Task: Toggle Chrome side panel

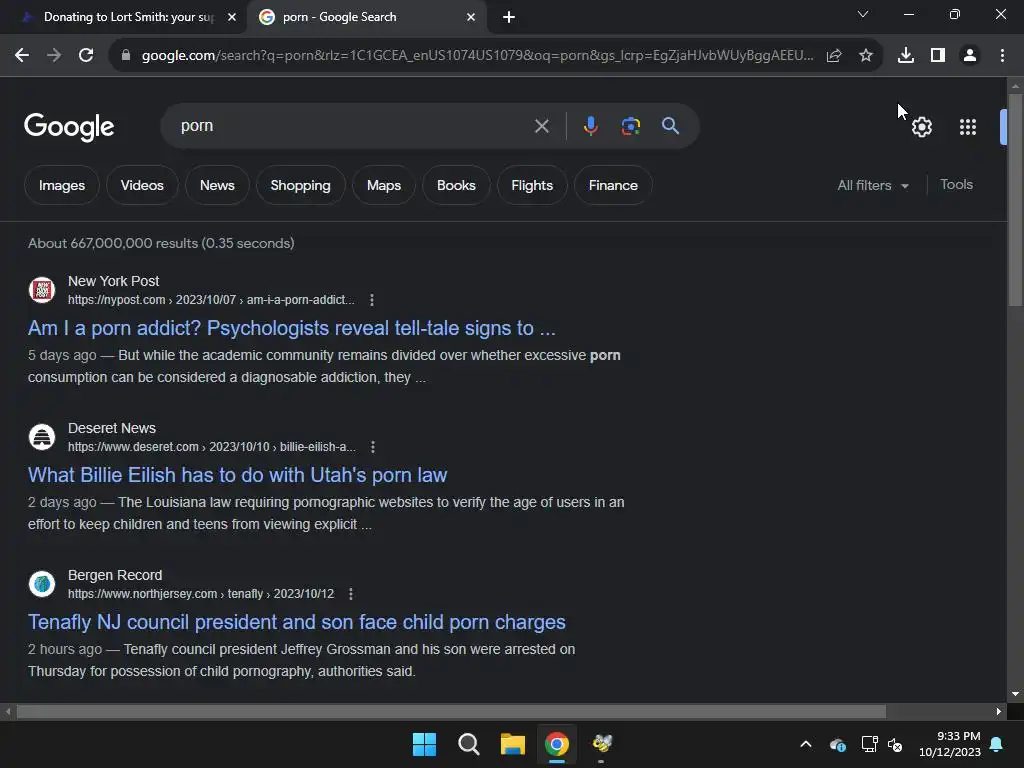Action: tap(938, 56)
